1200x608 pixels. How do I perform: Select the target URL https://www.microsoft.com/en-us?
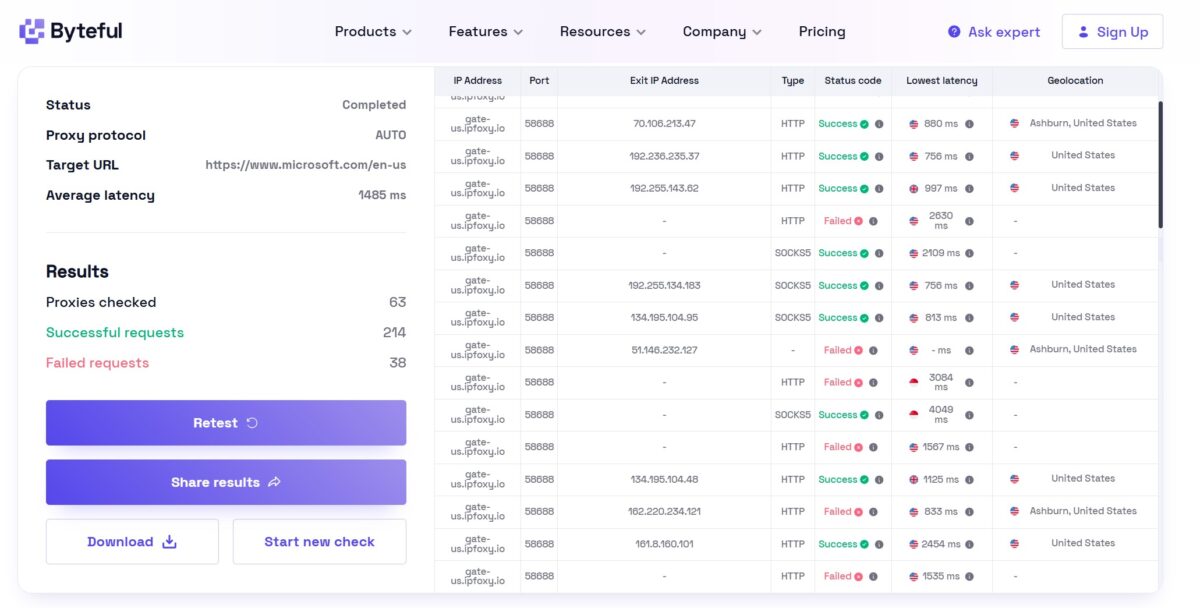click(x=306, y=165)
